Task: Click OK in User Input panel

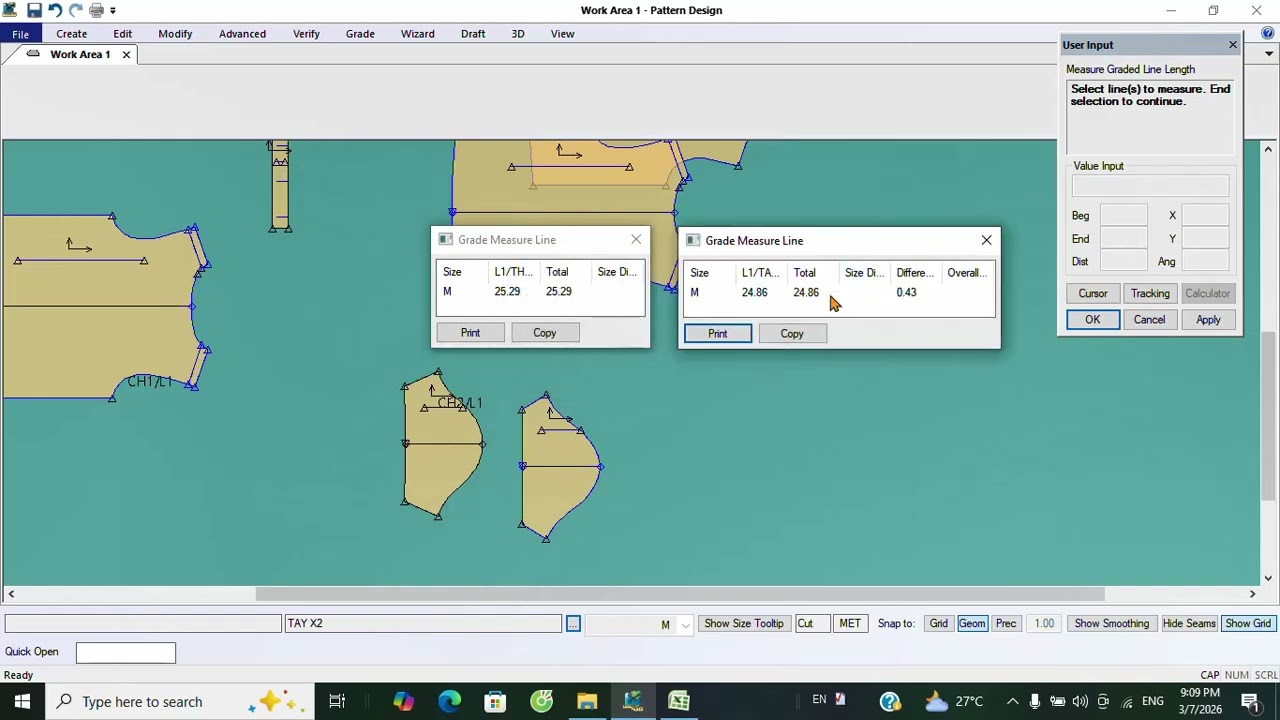Action: (1092, 320)
